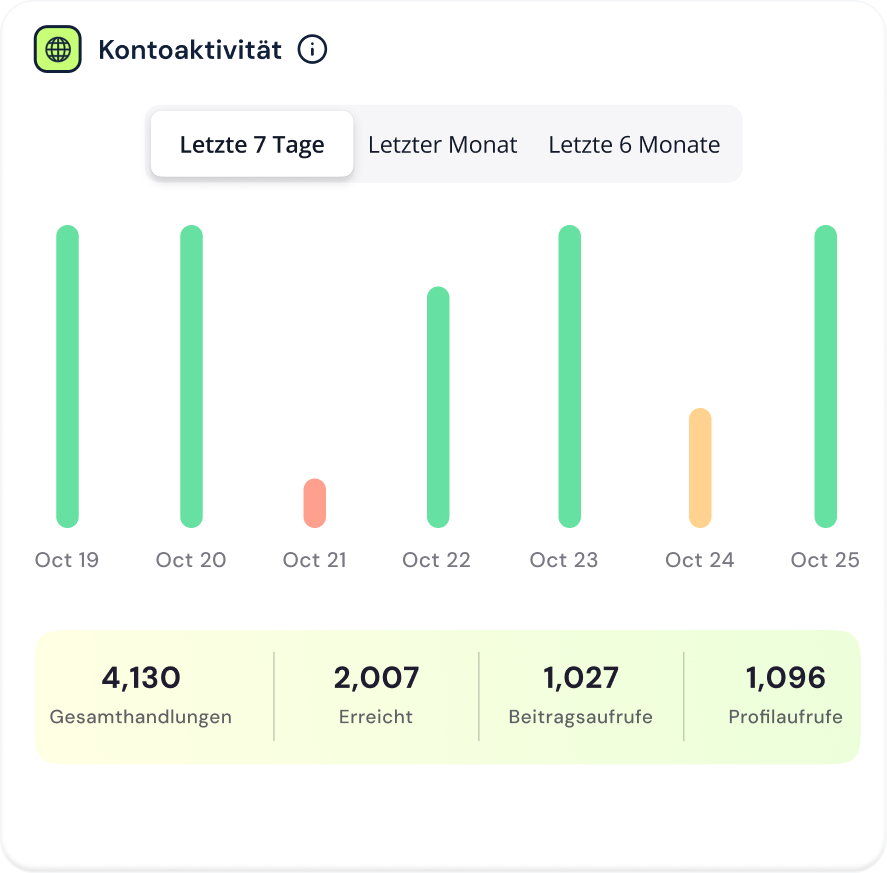Switch to the Letzter Monat tab

tap(442, 145)
